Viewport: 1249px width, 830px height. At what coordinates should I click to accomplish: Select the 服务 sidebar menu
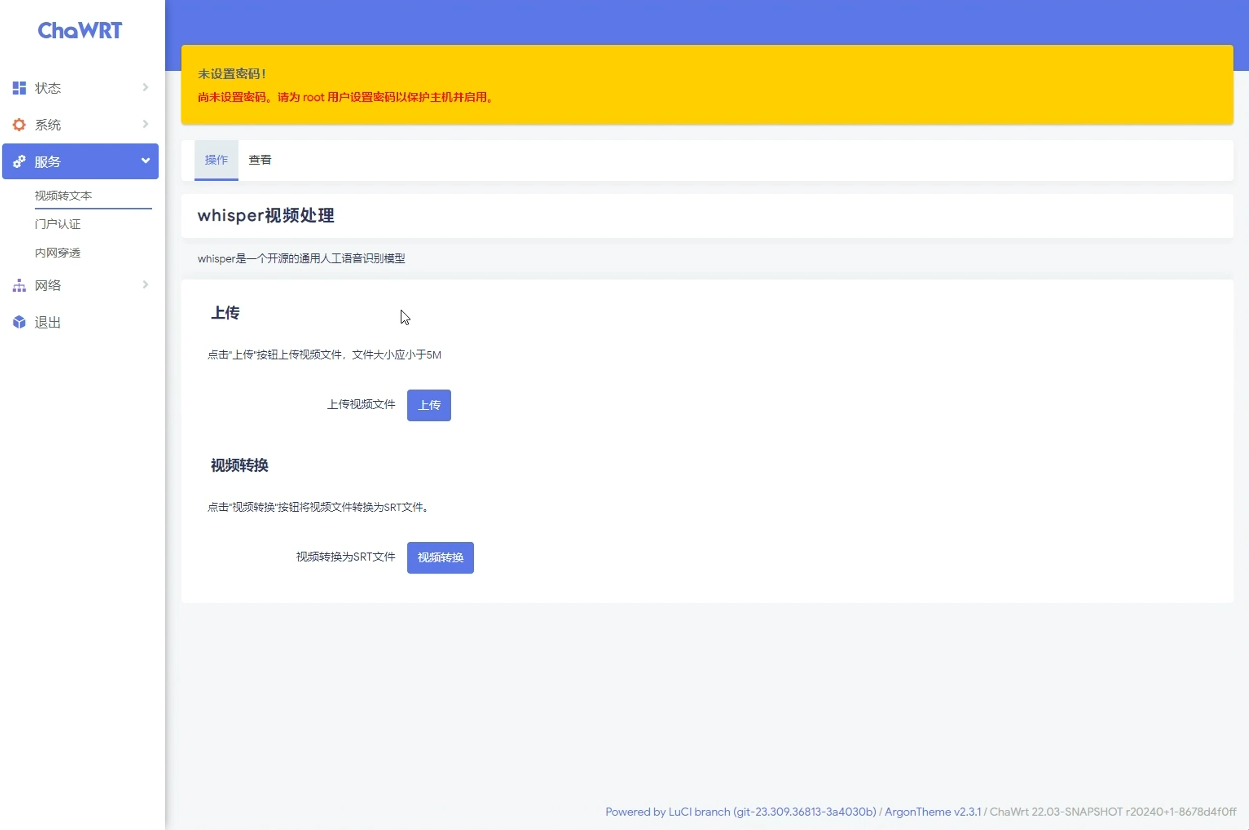pos(80,161)
